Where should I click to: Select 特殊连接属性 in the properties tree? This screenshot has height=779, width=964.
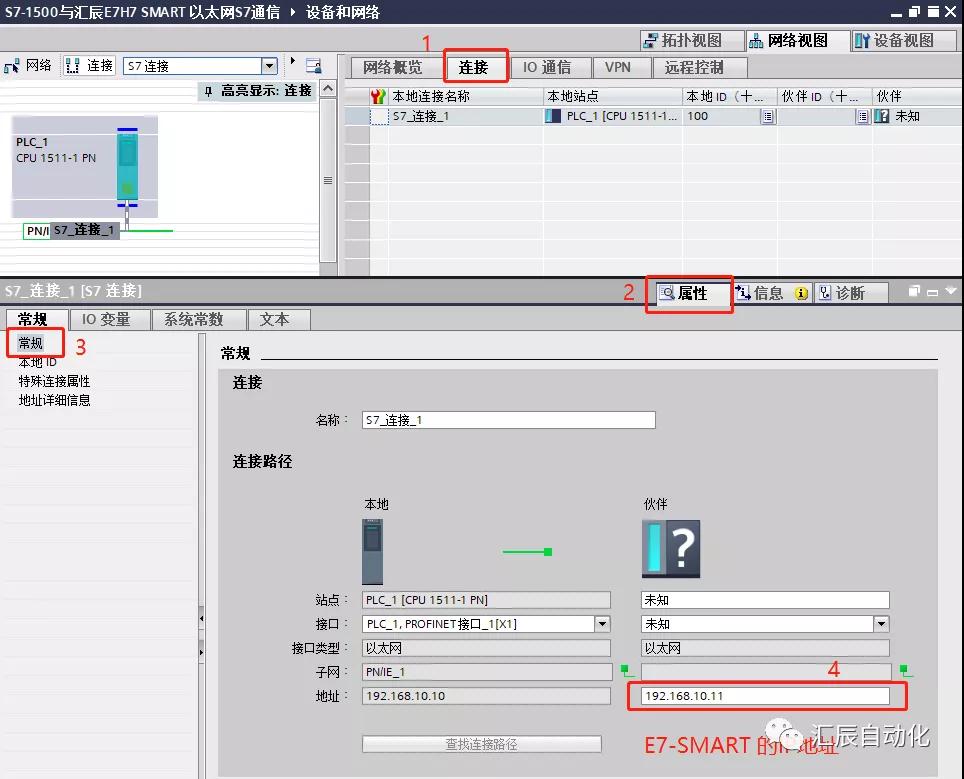[54, 381]
